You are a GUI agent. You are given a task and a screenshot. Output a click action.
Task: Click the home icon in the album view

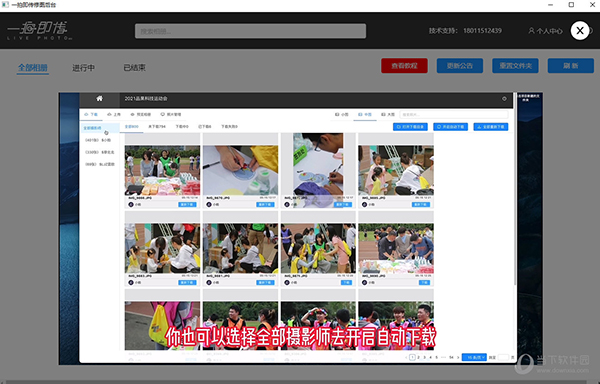pyautogui.click(x=99, y=99)
